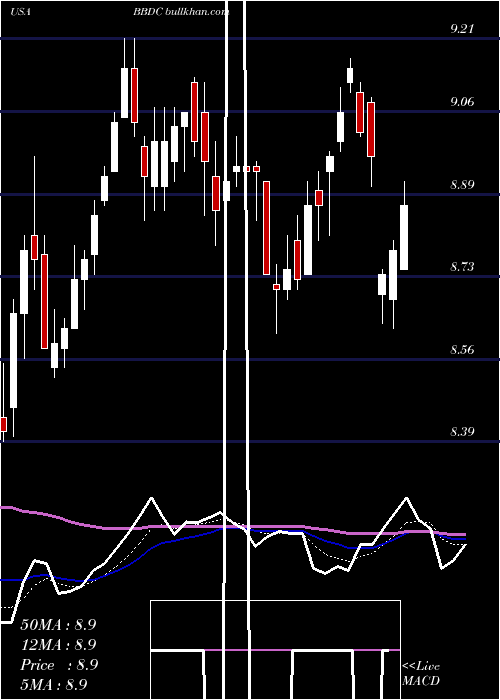Click the 8.89 price level label
The width and height of the screenshot is (500, 700).
(x=462, y=185)
